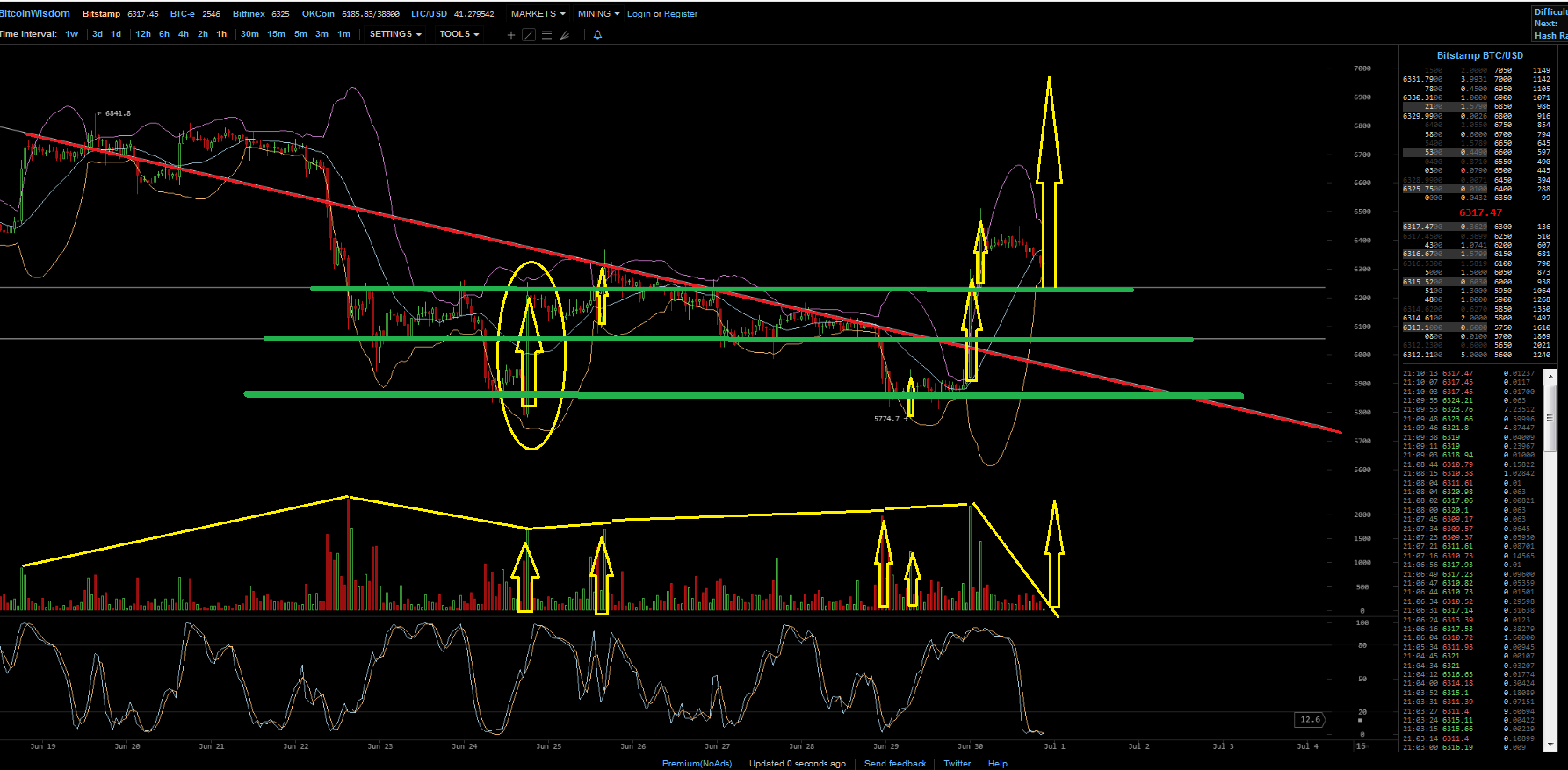1568x770 pixels.
Task: Select the 3m time interval
Action: tap(322, 34)
